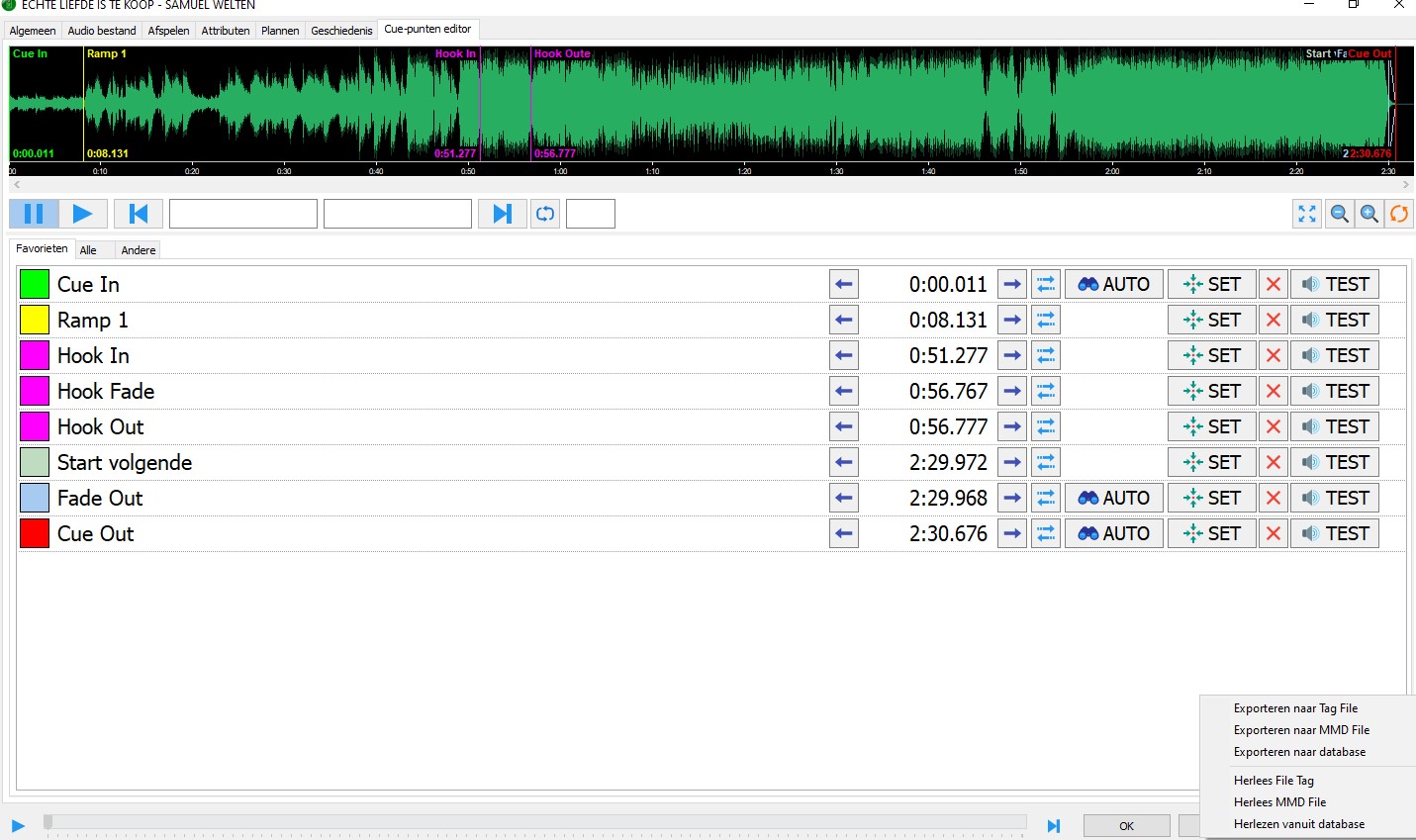1416x840 pixels.
Task: Start playback with the play button
Action: [83, 214]
